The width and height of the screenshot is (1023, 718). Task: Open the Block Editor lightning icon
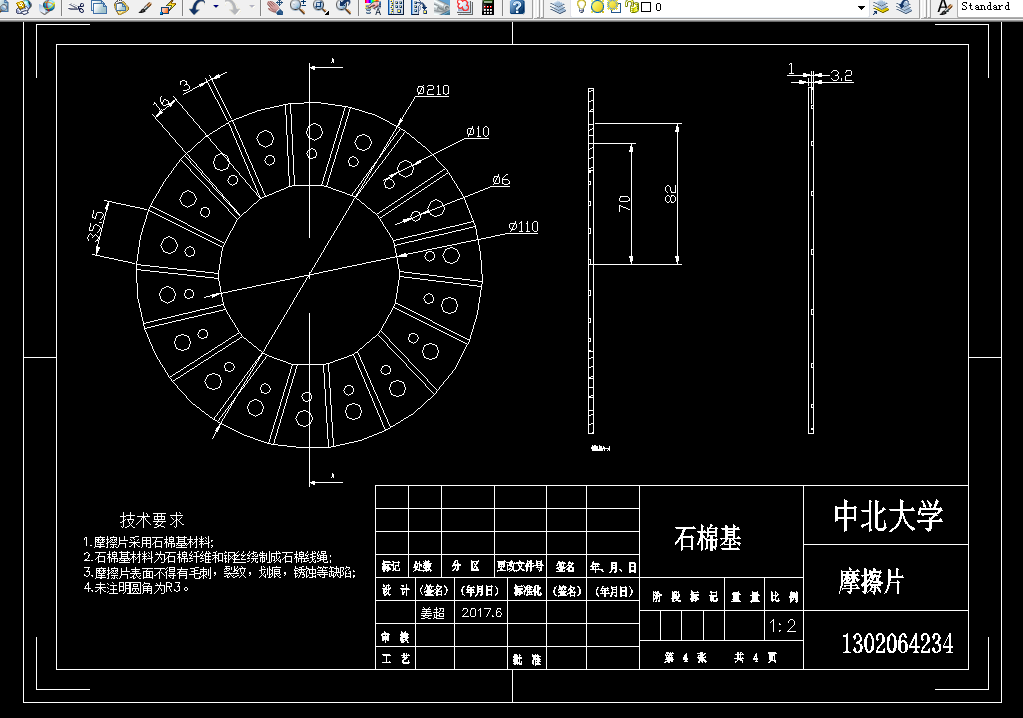pyautogui.click(x=168, y=7)
